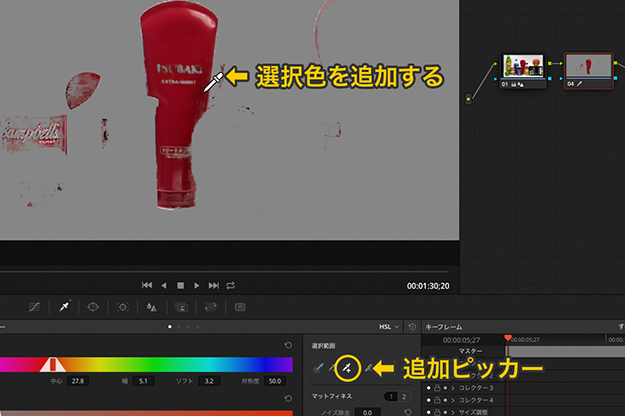The height and width of the screenshot is (416, 625).
Task: Reset the hue qualifier with the reset icon
Action: pyautogui.click(x=288, y=345)
